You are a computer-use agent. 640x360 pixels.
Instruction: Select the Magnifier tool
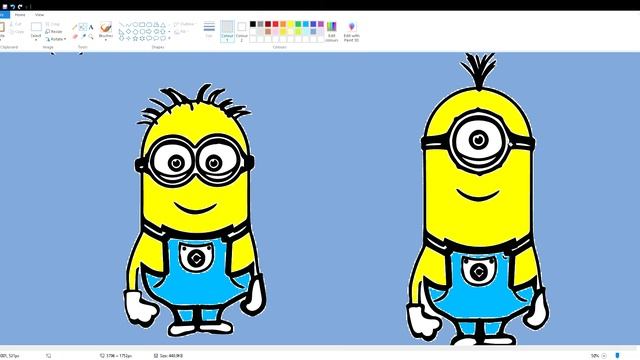point(91,36)
